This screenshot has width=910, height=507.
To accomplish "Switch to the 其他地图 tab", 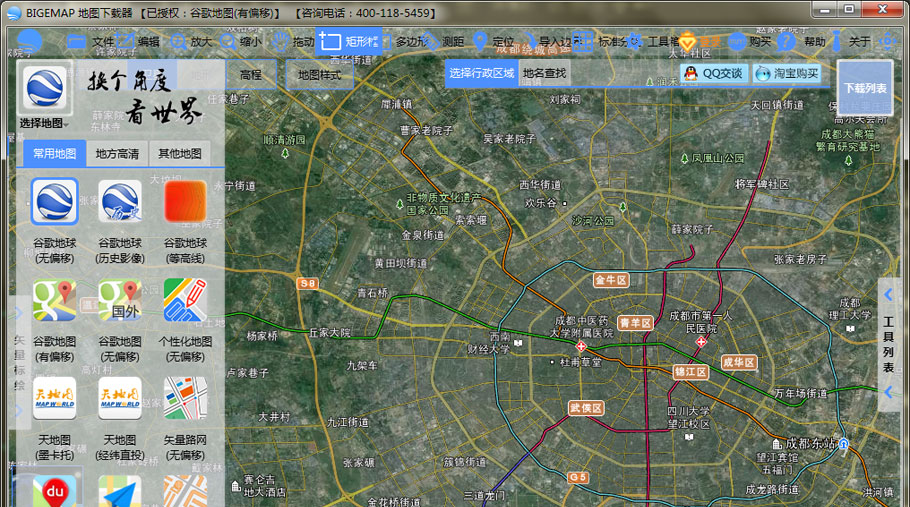I will pos(180,154).
